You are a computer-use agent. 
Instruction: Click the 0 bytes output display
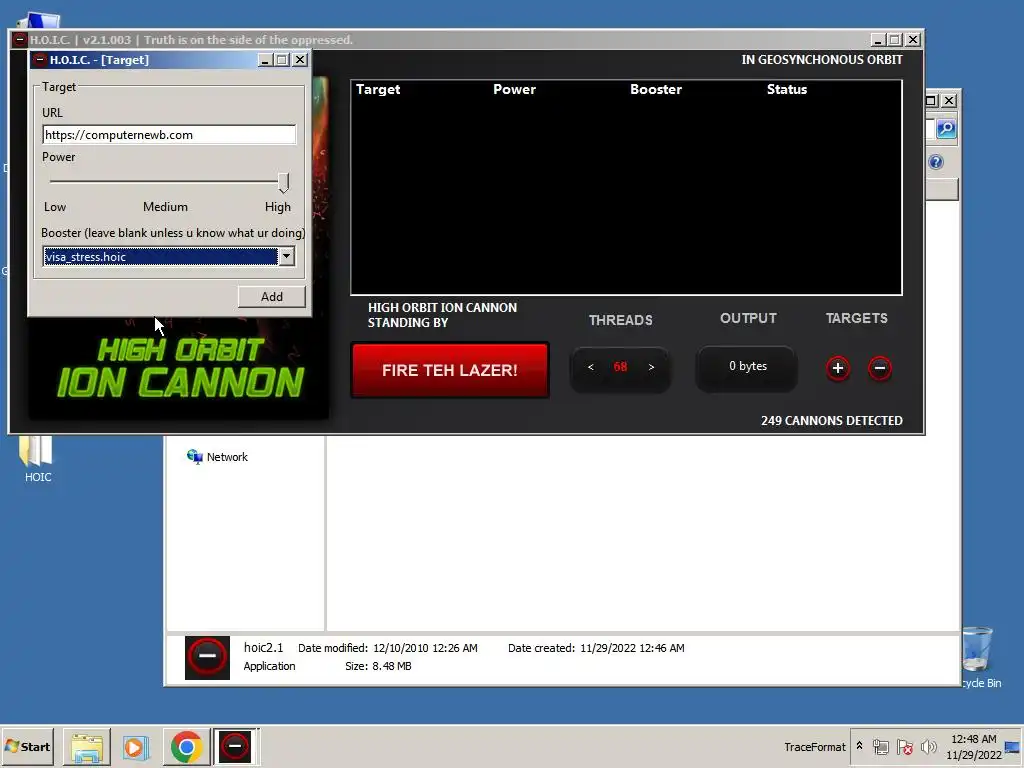tap(748, 366)
